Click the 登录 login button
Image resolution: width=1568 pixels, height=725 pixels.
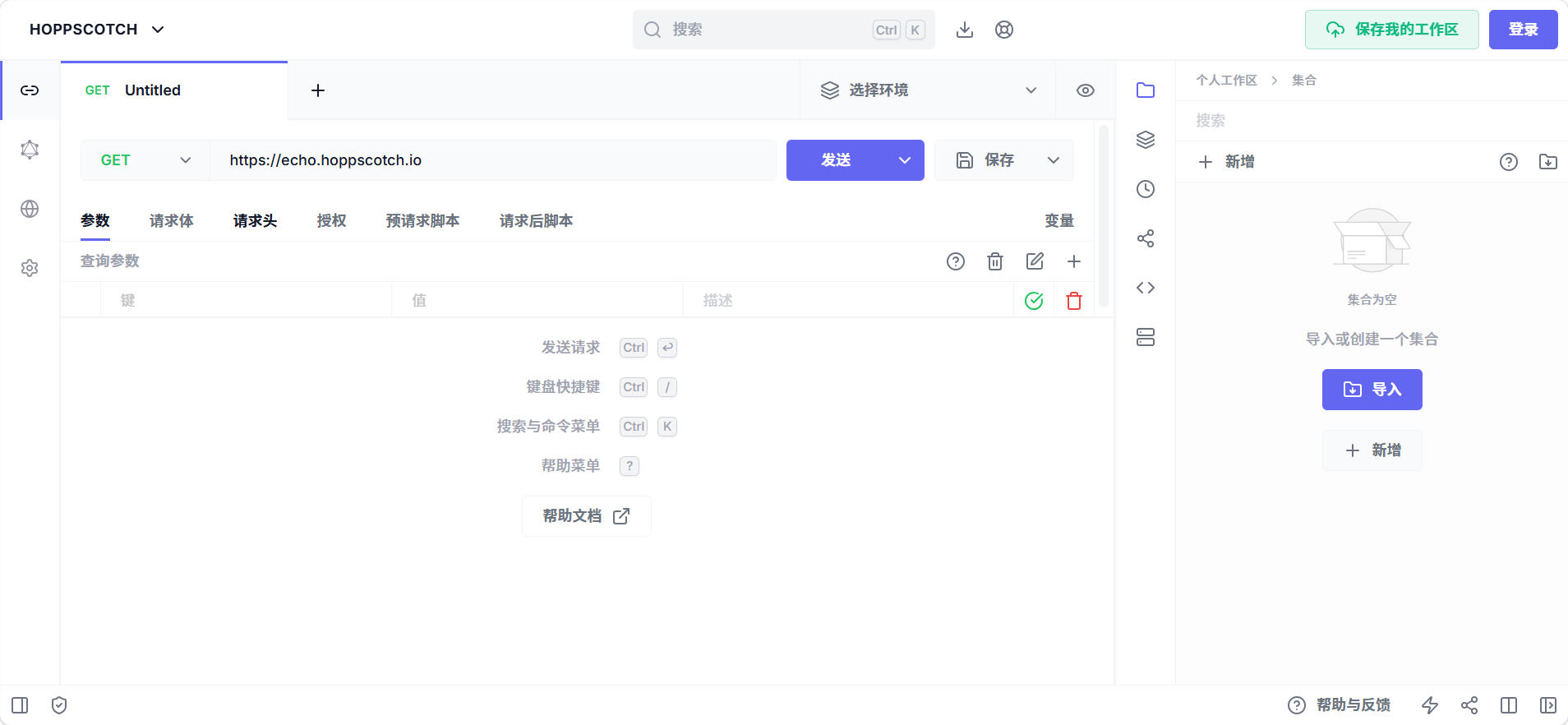(1524, 30)
